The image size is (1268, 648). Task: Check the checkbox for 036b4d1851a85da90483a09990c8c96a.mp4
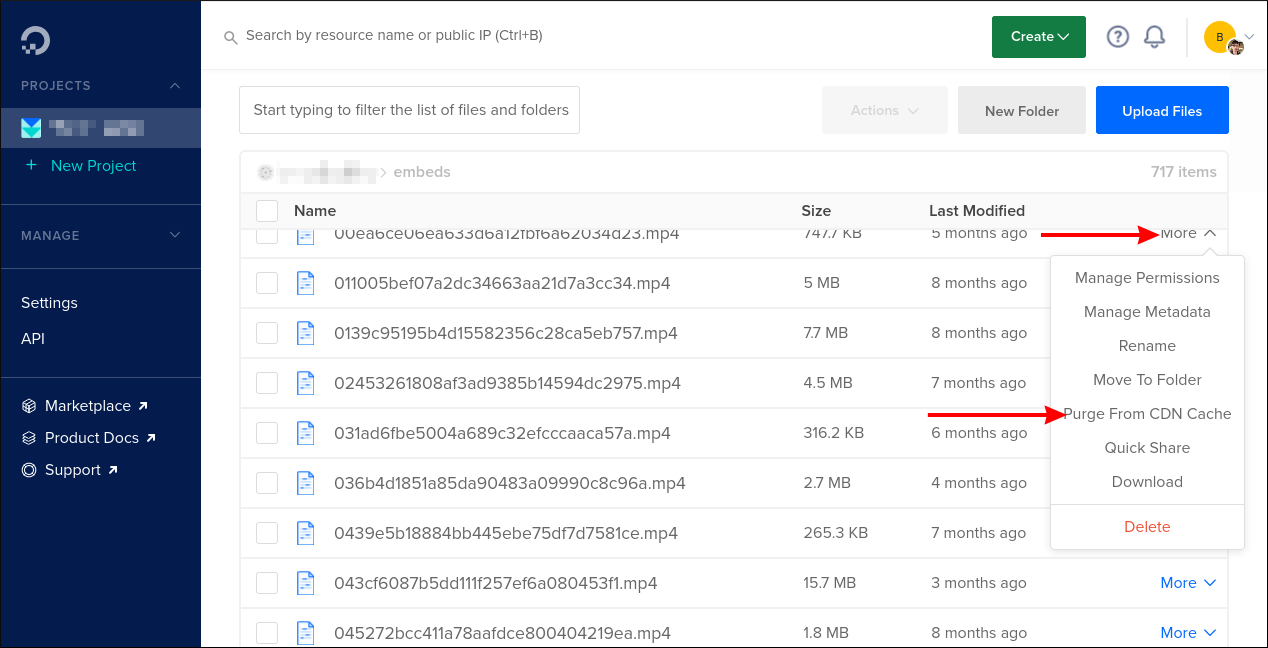pos(267,482)
